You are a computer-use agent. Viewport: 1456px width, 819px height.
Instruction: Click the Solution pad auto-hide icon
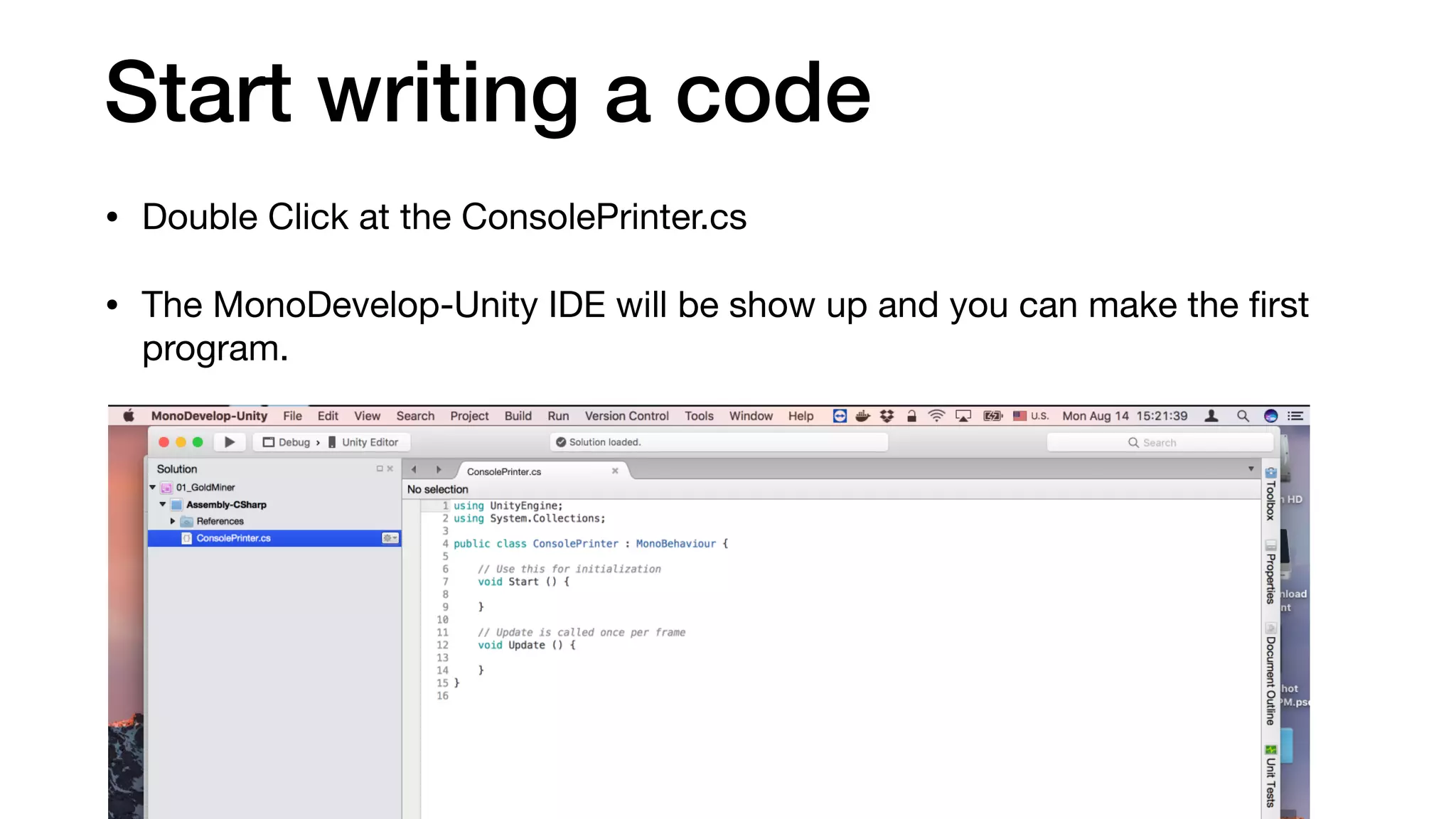(380, 469)
